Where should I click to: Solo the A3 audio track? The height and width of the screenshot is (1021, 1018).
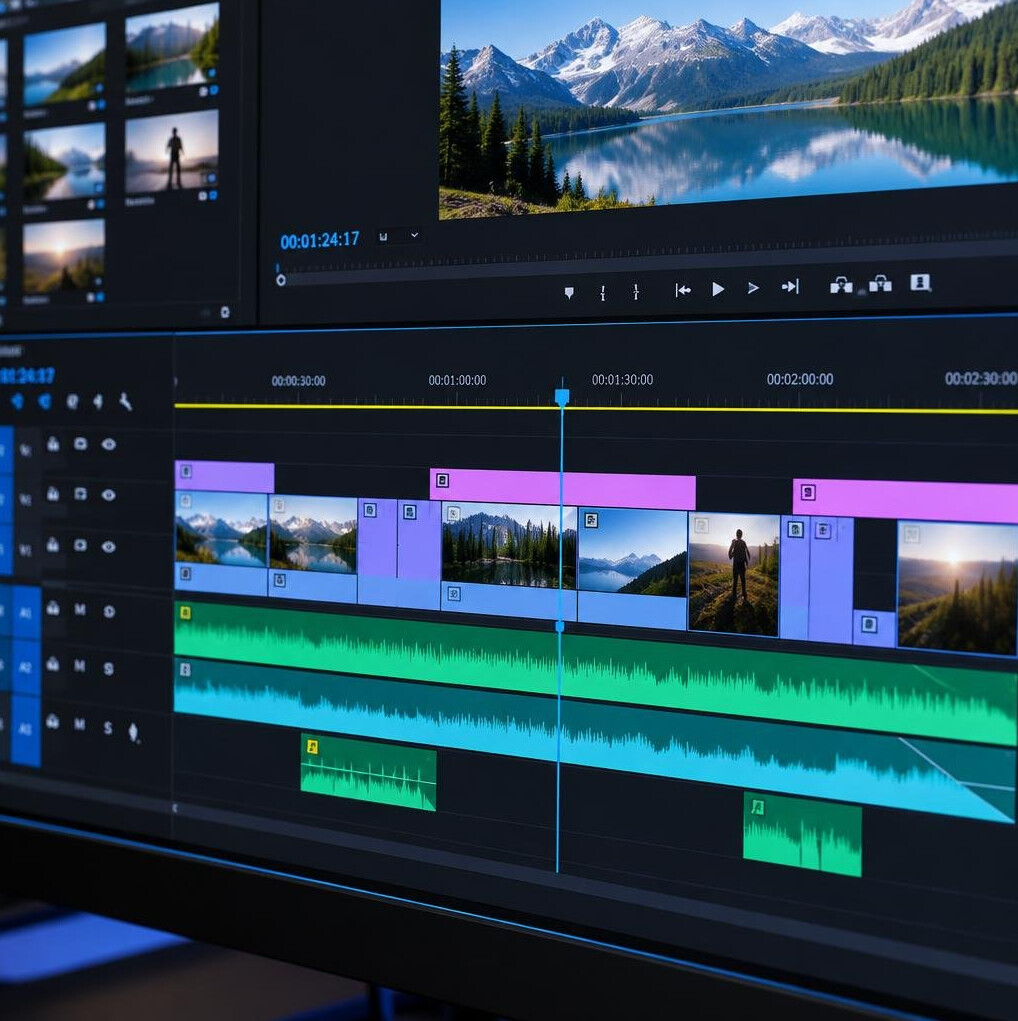(x=108, y=727)
